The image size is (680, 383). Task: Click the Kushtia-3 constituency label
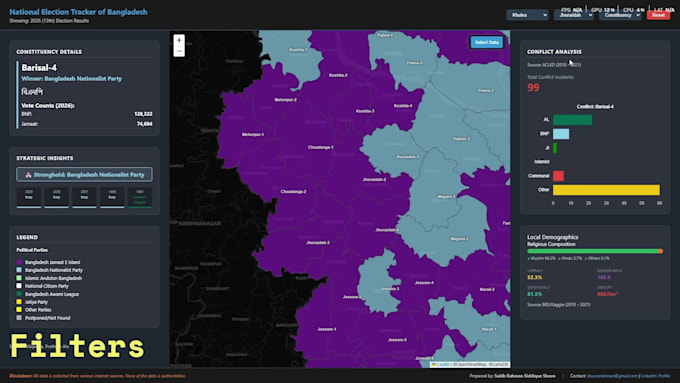coord(365,111)
